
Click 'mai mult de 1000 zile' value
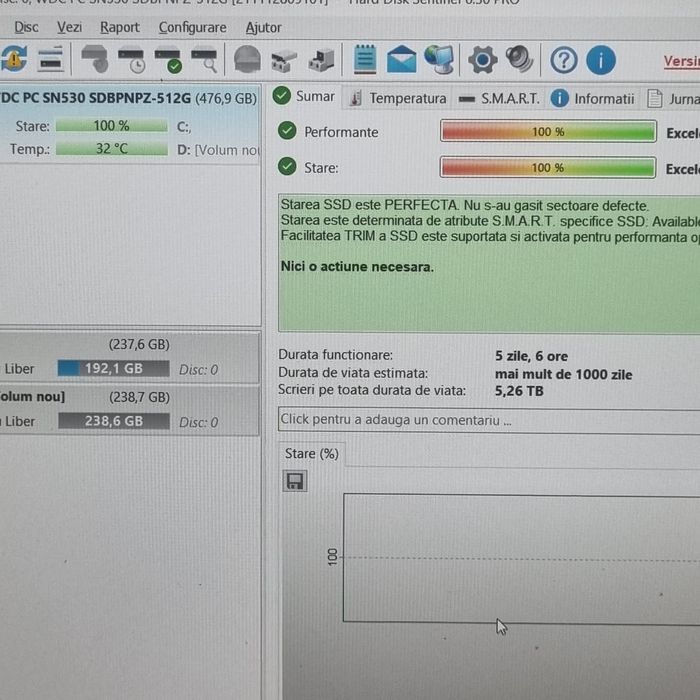click(x=563, y=374)
